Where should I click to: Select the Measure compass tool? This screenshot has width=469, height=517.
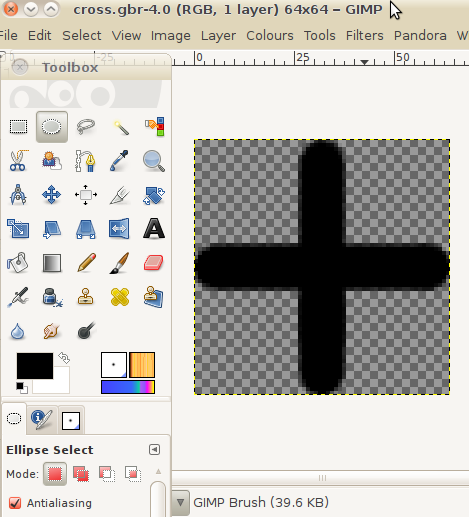[x=18, y=195]
